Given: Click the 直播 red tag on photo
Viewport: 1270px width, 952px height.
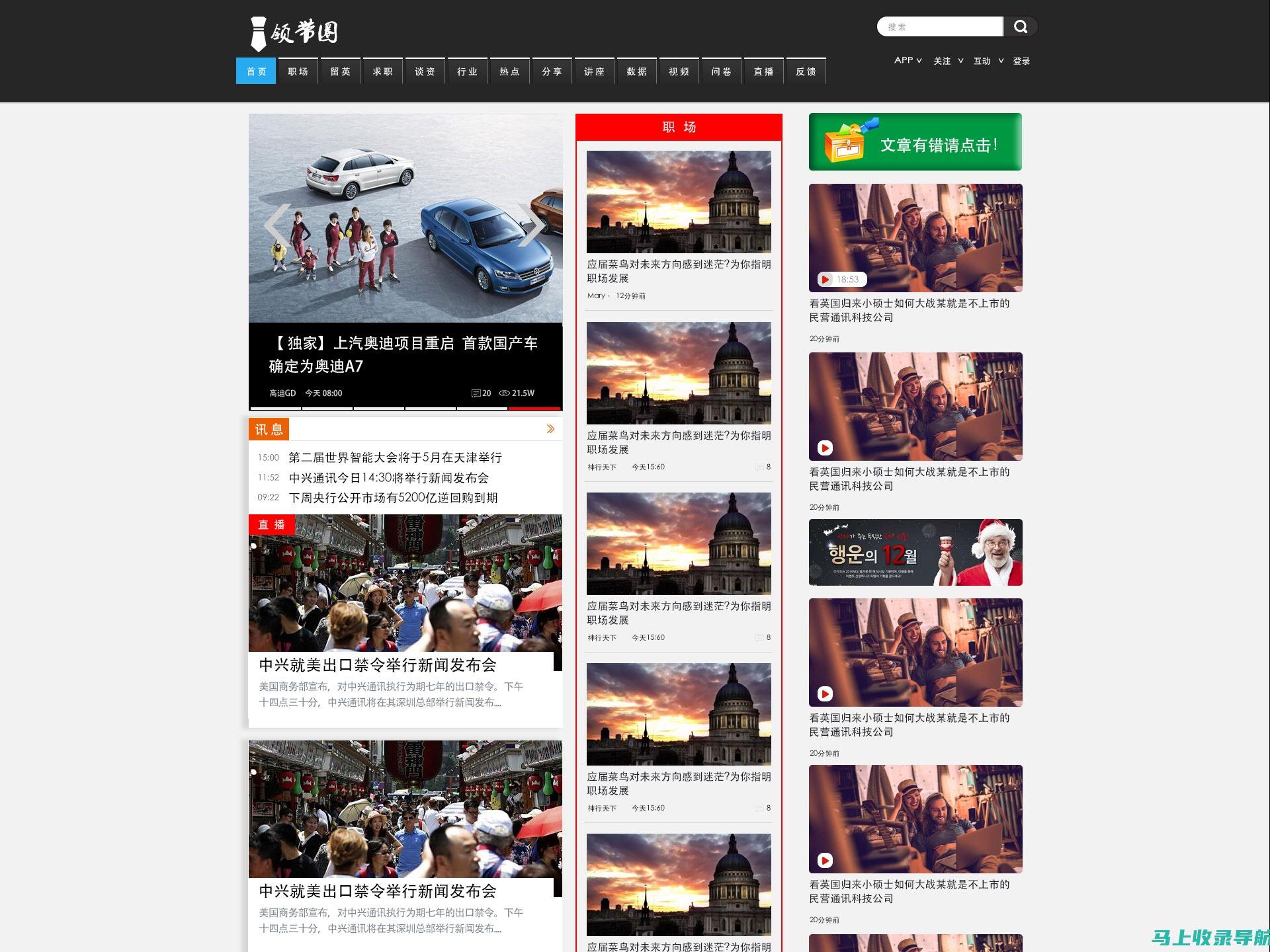Looking at the screenshot, I should coord(271,524).
